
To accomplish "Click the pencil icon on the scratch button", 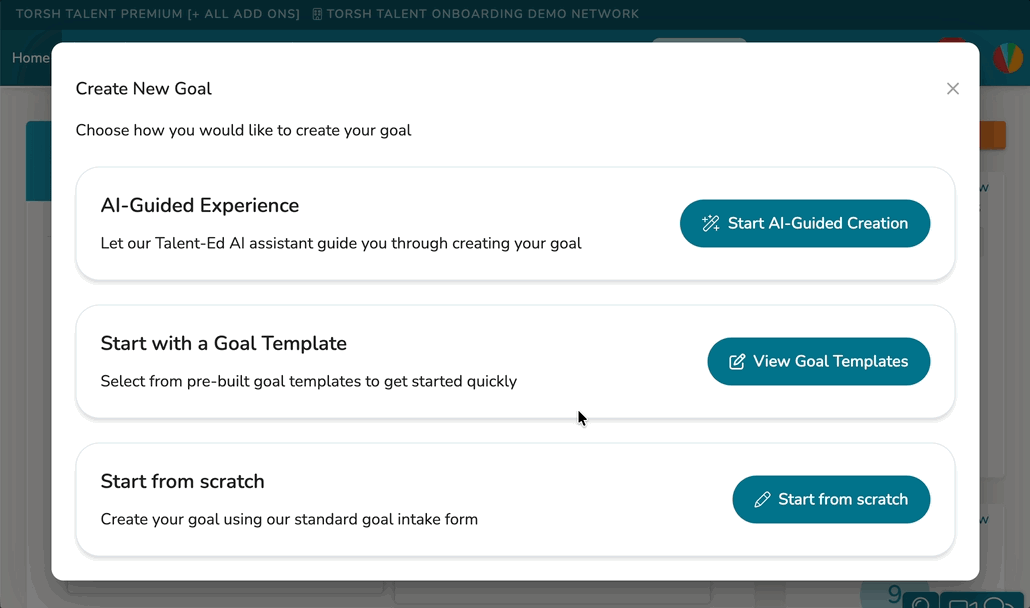I will click(x=762, y=500).
